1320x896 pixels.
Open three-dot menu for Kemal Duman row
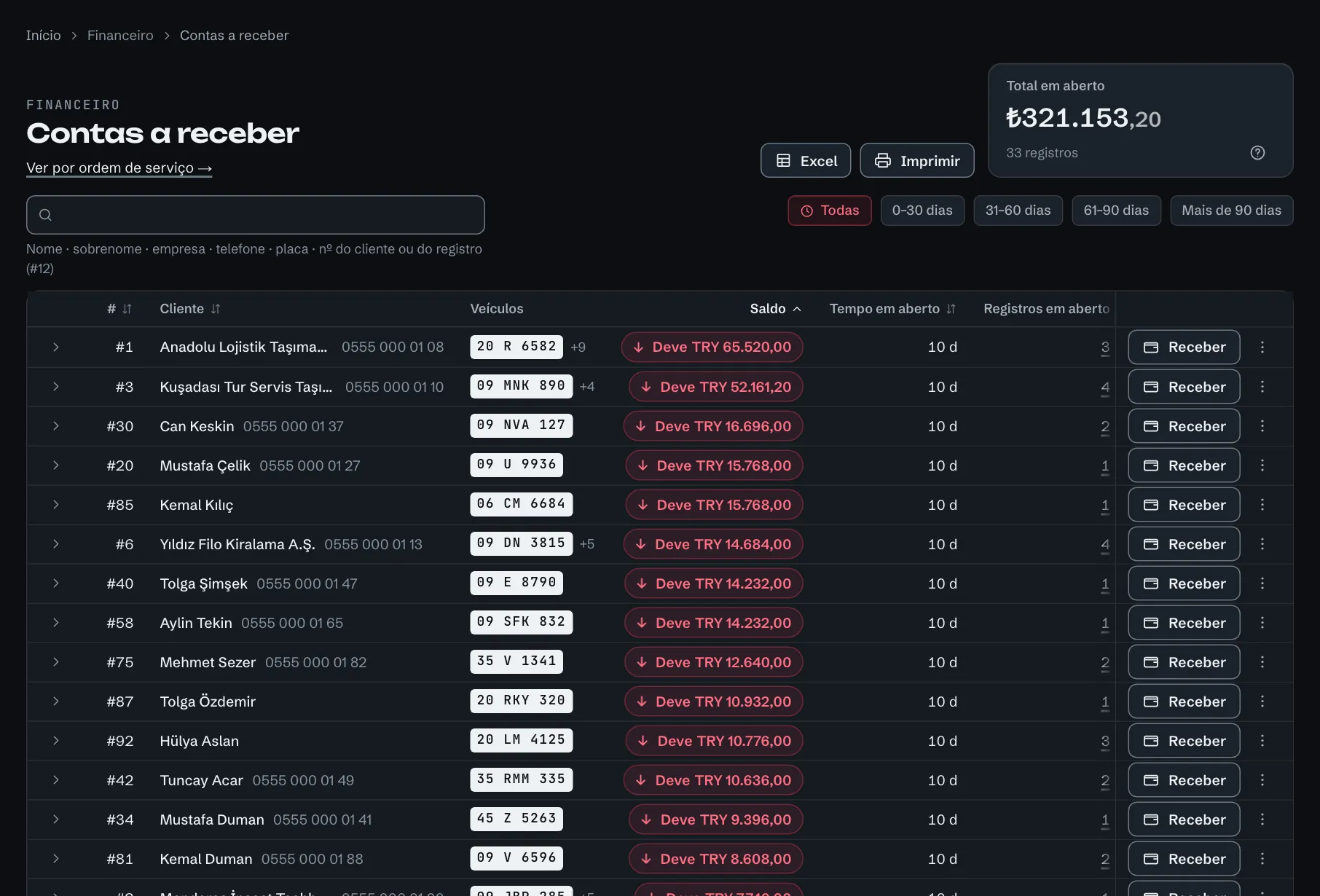pyautogui.click(x=1262, y=859)
